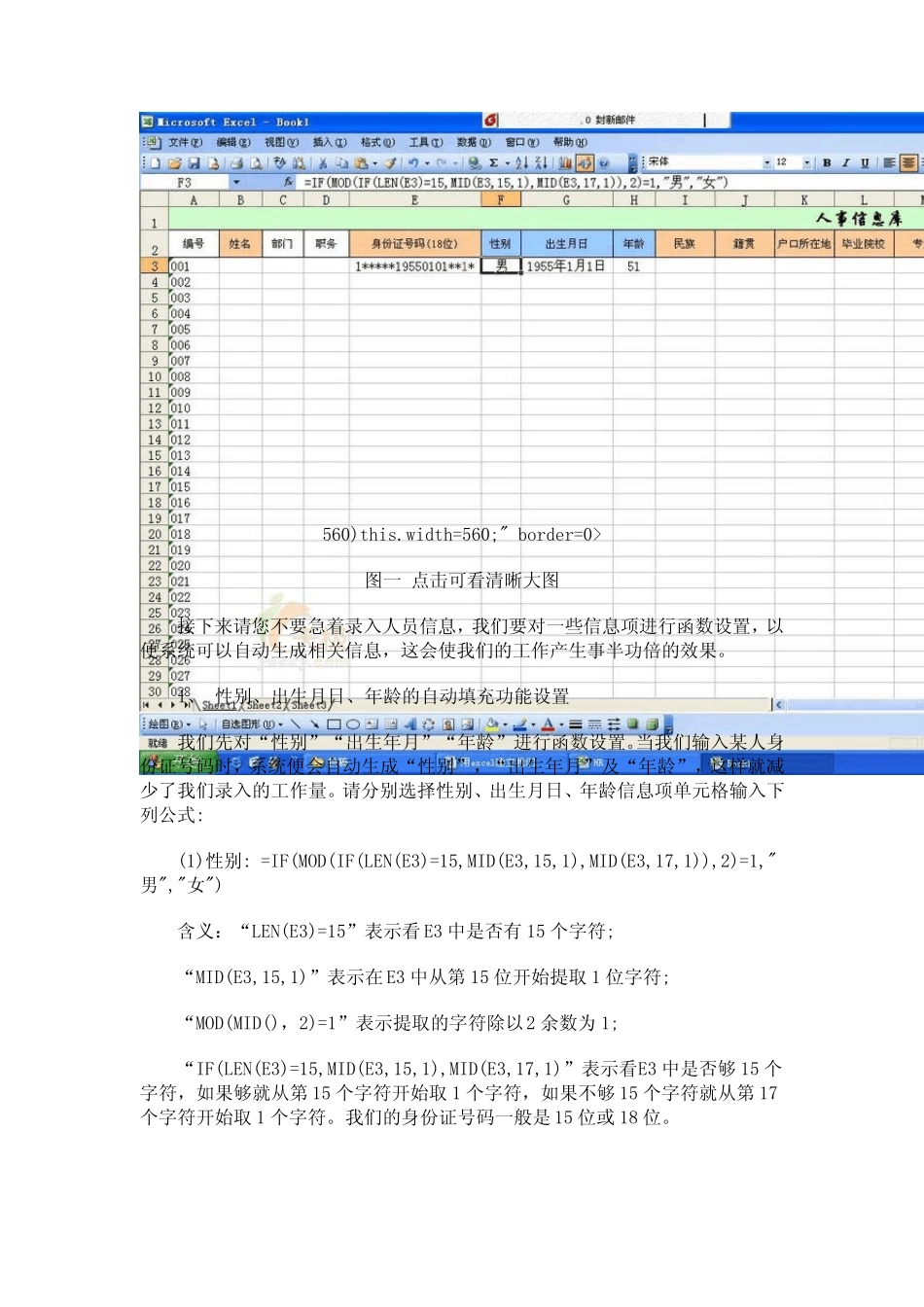Open Line Style options in drawing toolbar
Screen dimensions: 924x1307
pos(575,724)
